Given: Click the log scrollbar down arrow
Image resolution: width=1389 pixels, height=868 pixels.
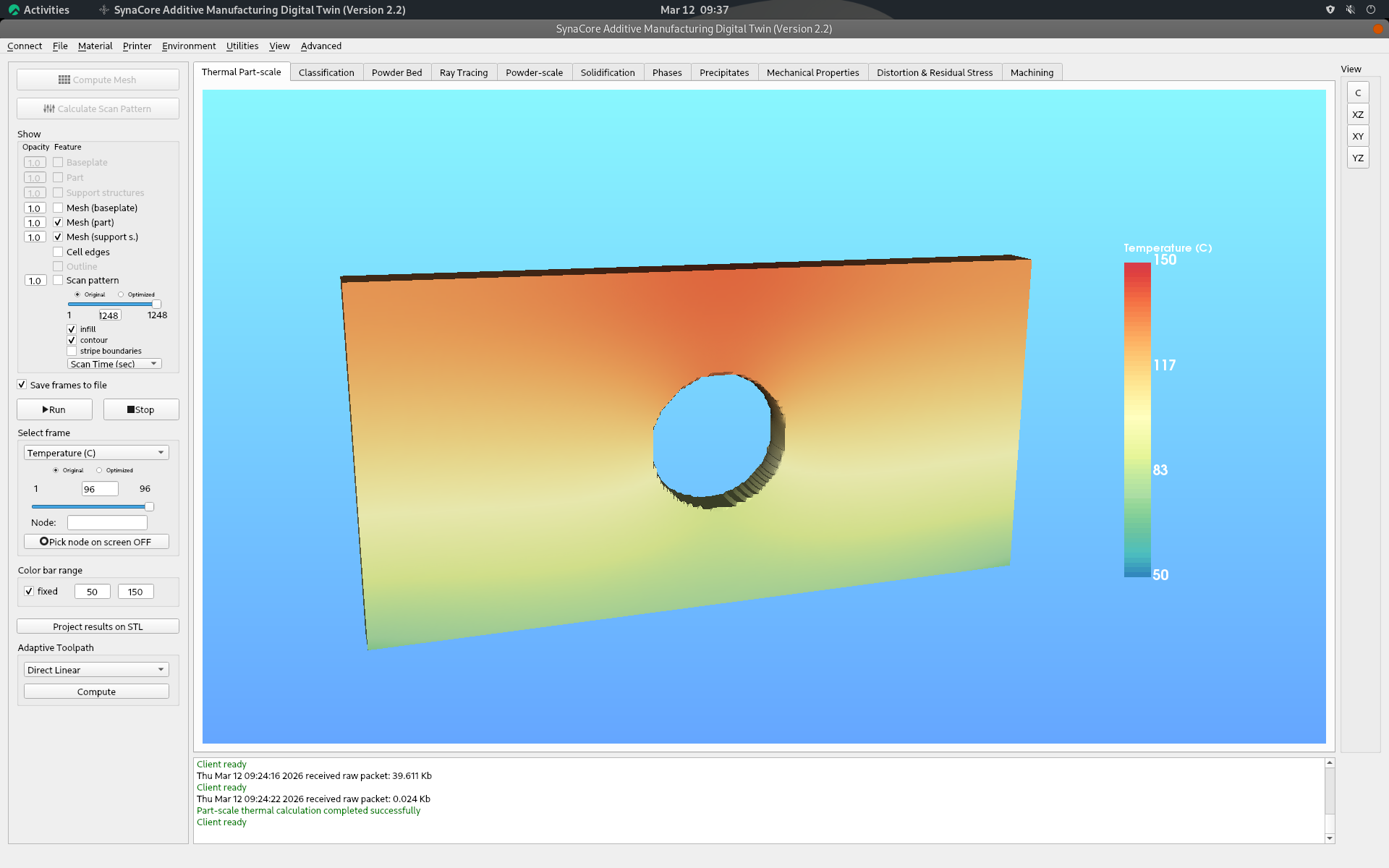Looking at the screenshot, I should (x=1329, y=838).
